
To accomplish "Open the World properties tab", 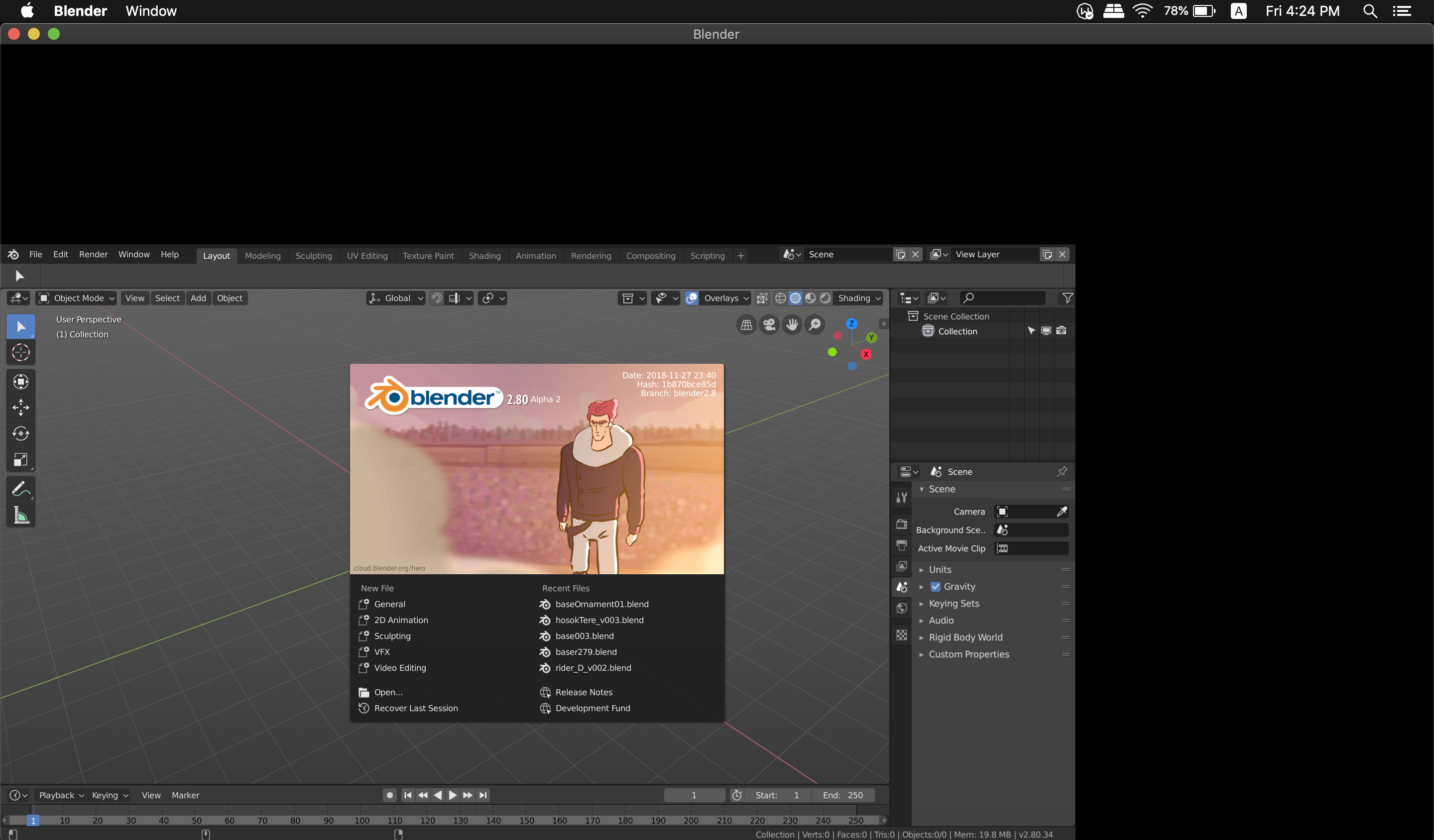I will [901, 608].
